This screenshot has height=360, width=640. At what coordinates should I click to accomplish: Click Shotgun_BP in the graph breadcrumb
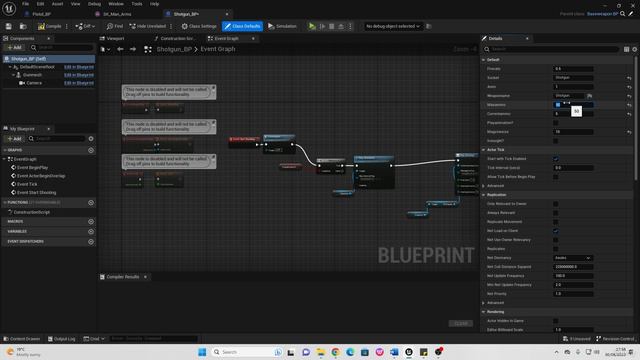coord(174,49)
